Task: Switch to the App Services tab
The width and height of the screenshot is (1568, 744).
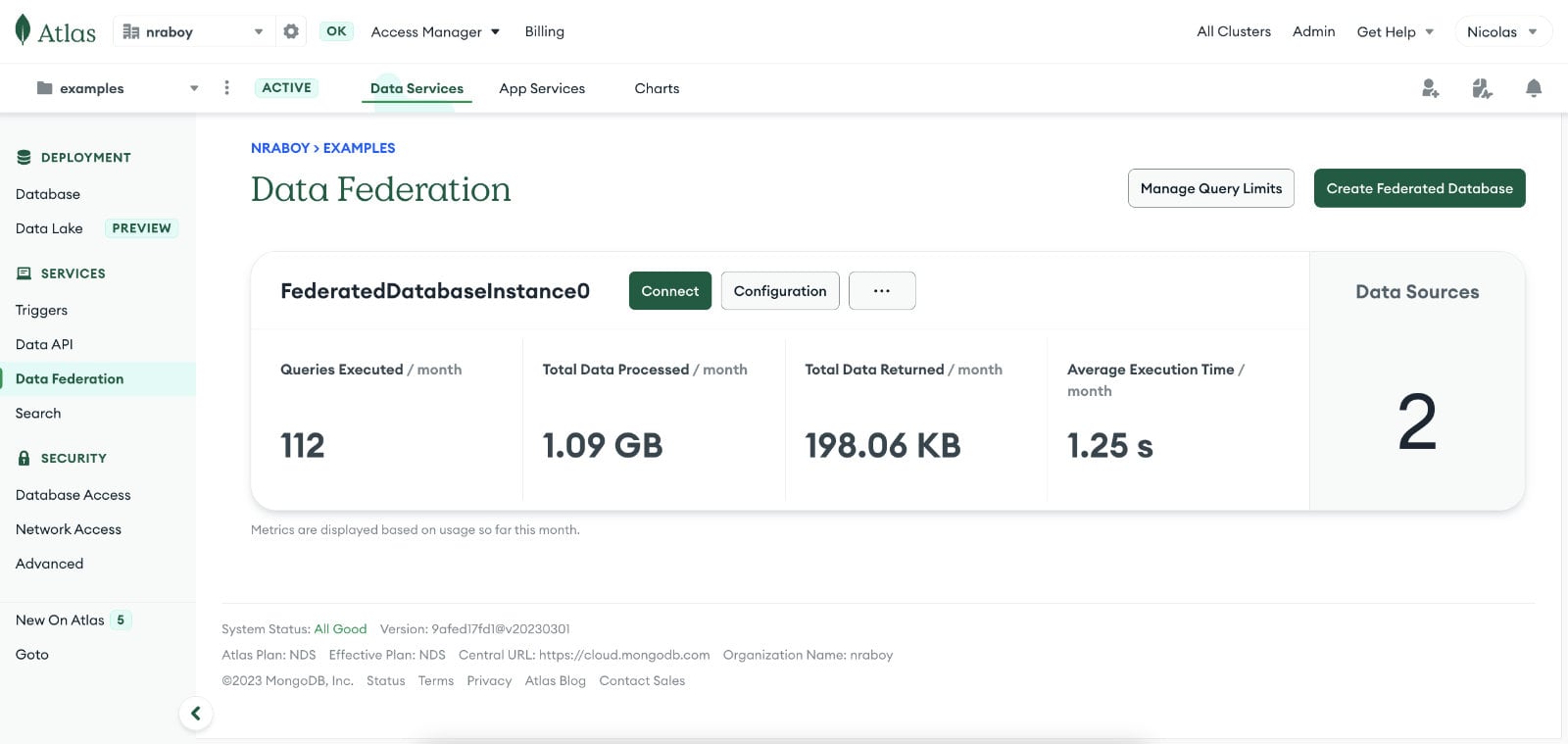Action: point(542,88)
